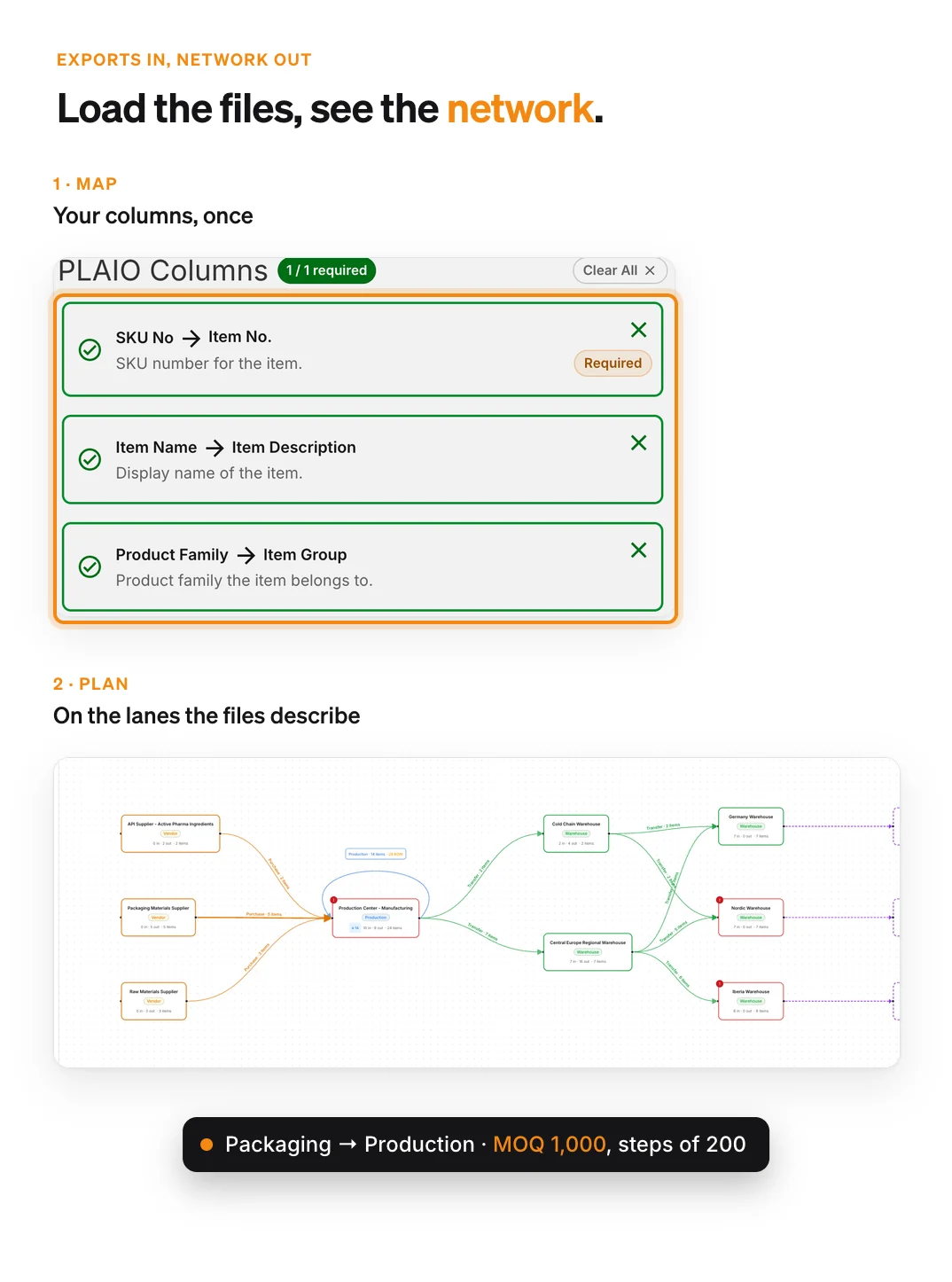Select the Germany Warehouse node
This screenshot has height=1282, width=952.
pyautogui.click(x=751, y=826)
